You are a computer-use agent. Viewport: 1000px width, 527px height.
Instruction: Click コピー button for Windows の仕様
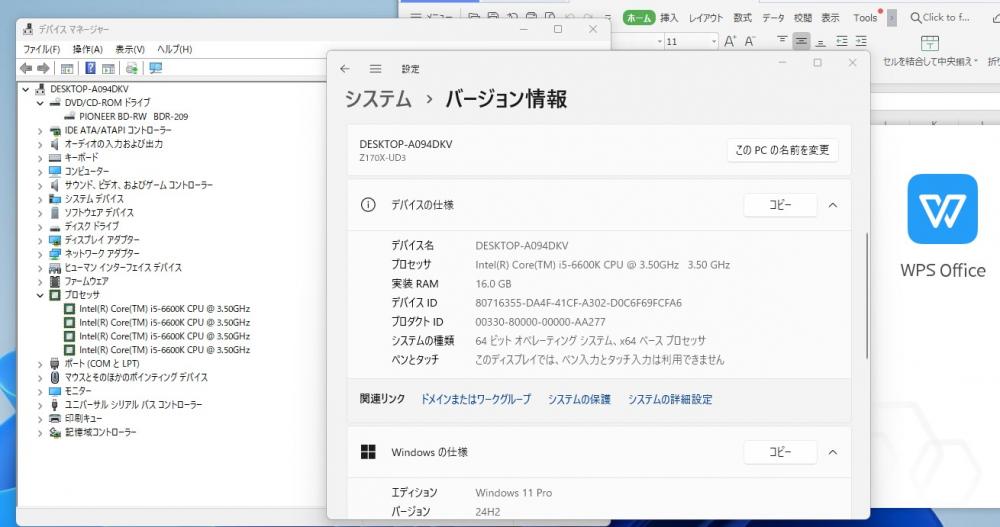pos(780,452)
